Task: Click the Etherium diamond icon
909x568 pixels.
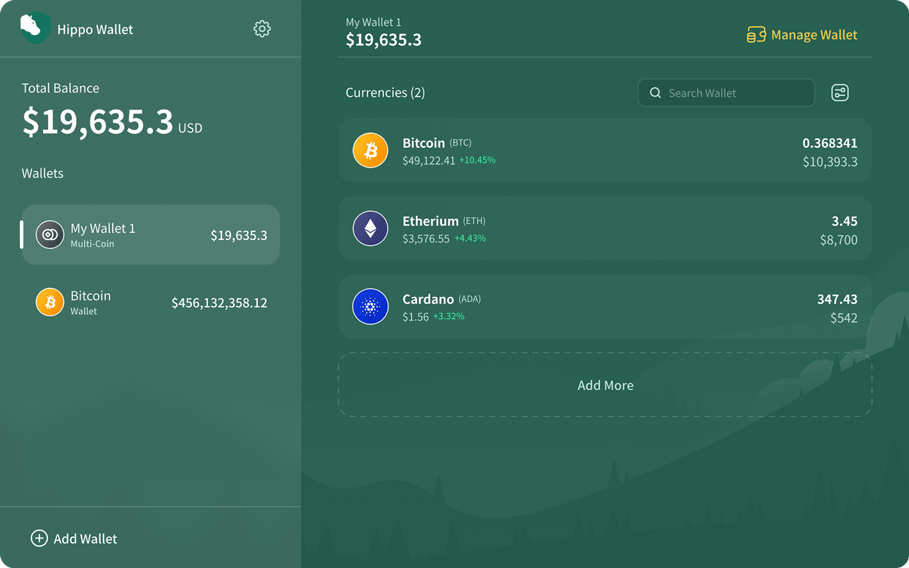Action: pyautogui.click(x=370, y=229)
